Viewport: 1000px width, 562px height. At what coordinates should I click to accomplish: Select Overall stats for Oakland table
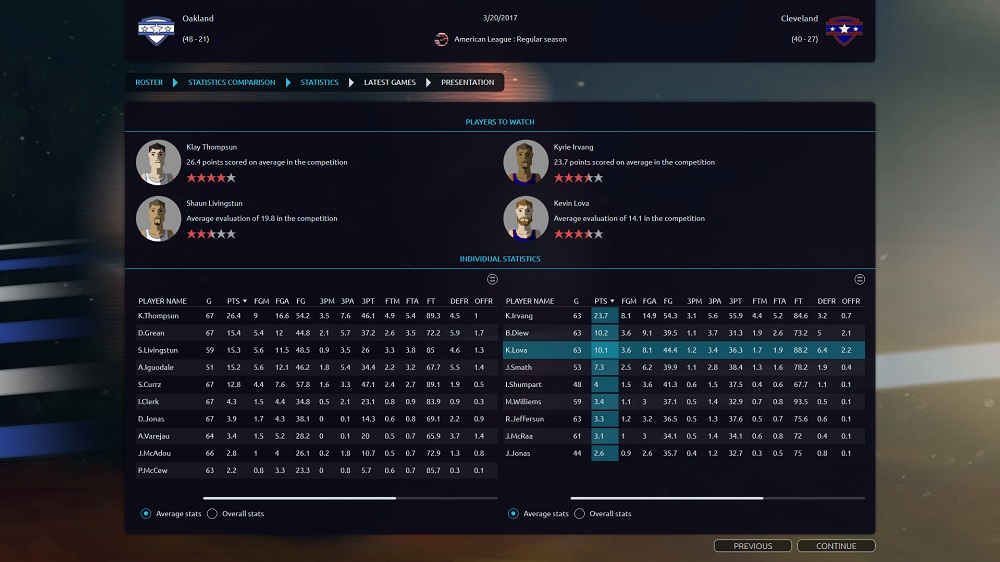point(214,514)
